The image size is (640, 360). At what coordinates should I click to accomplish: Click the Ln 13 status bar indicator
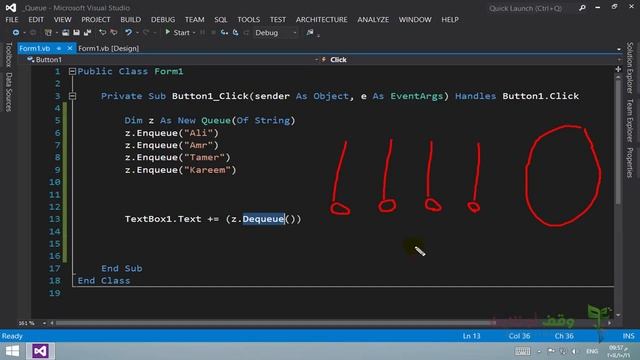(x=471, y=336)
